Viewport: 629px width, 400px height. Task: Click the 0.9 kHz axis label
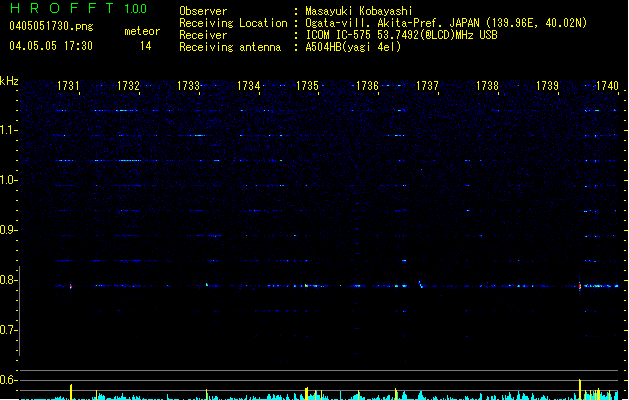click(8, 230)
